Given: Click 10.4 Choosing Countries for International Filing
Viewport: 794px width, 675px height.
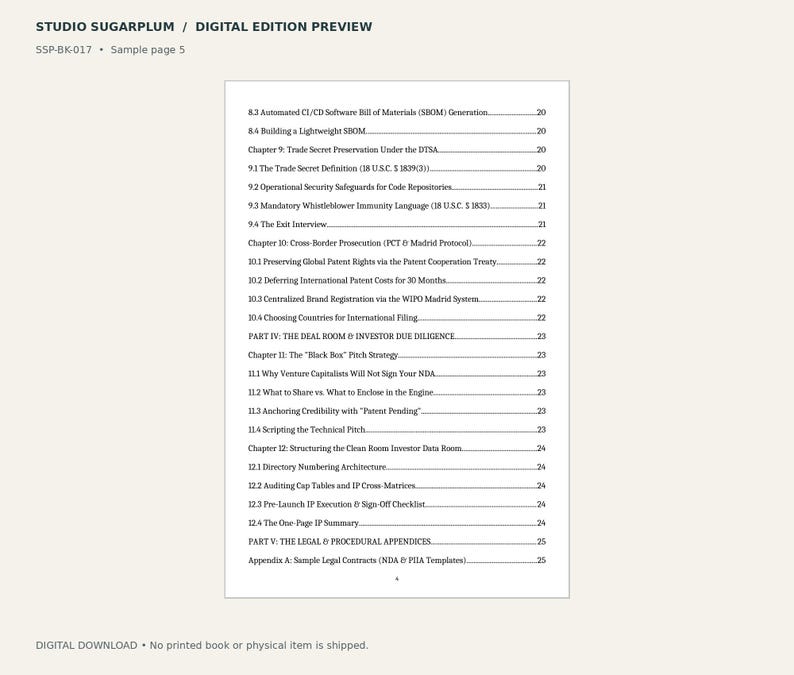Looking at the screenshot, I should point(397,318).
